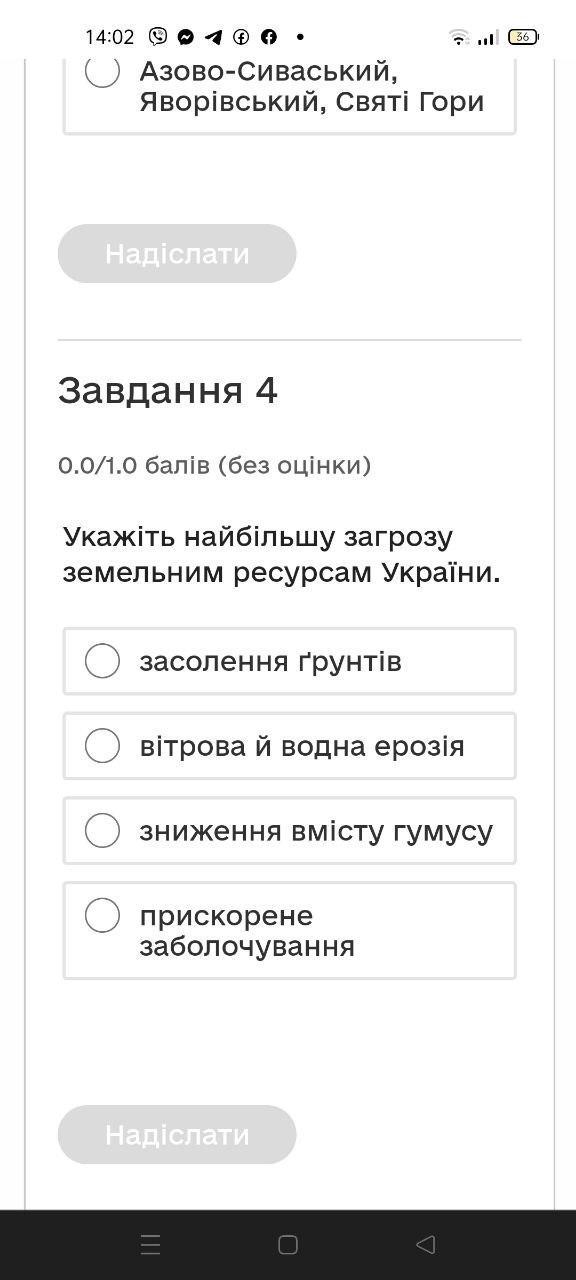Screen dimensions: 576x1280
Task: Select radio button Азово-Сиваський, Яворівський option
Action: pos(102,71)
